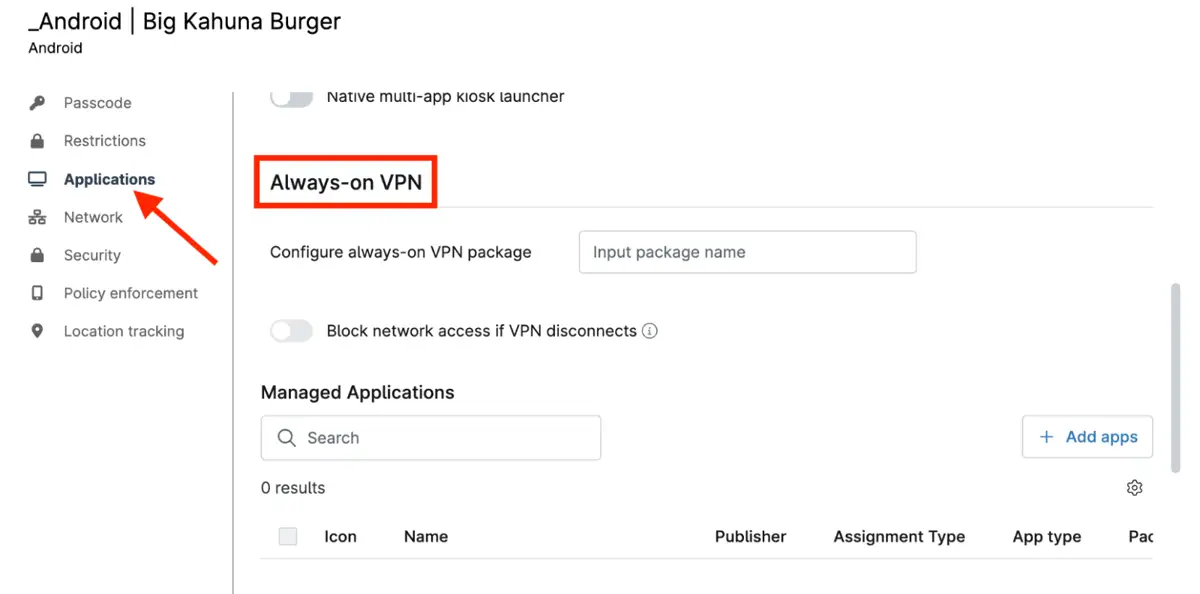Sort by Publisher column header
The height and width of the screenshot is (594, 1200).
pyautogui.click(x=751, y=536)
